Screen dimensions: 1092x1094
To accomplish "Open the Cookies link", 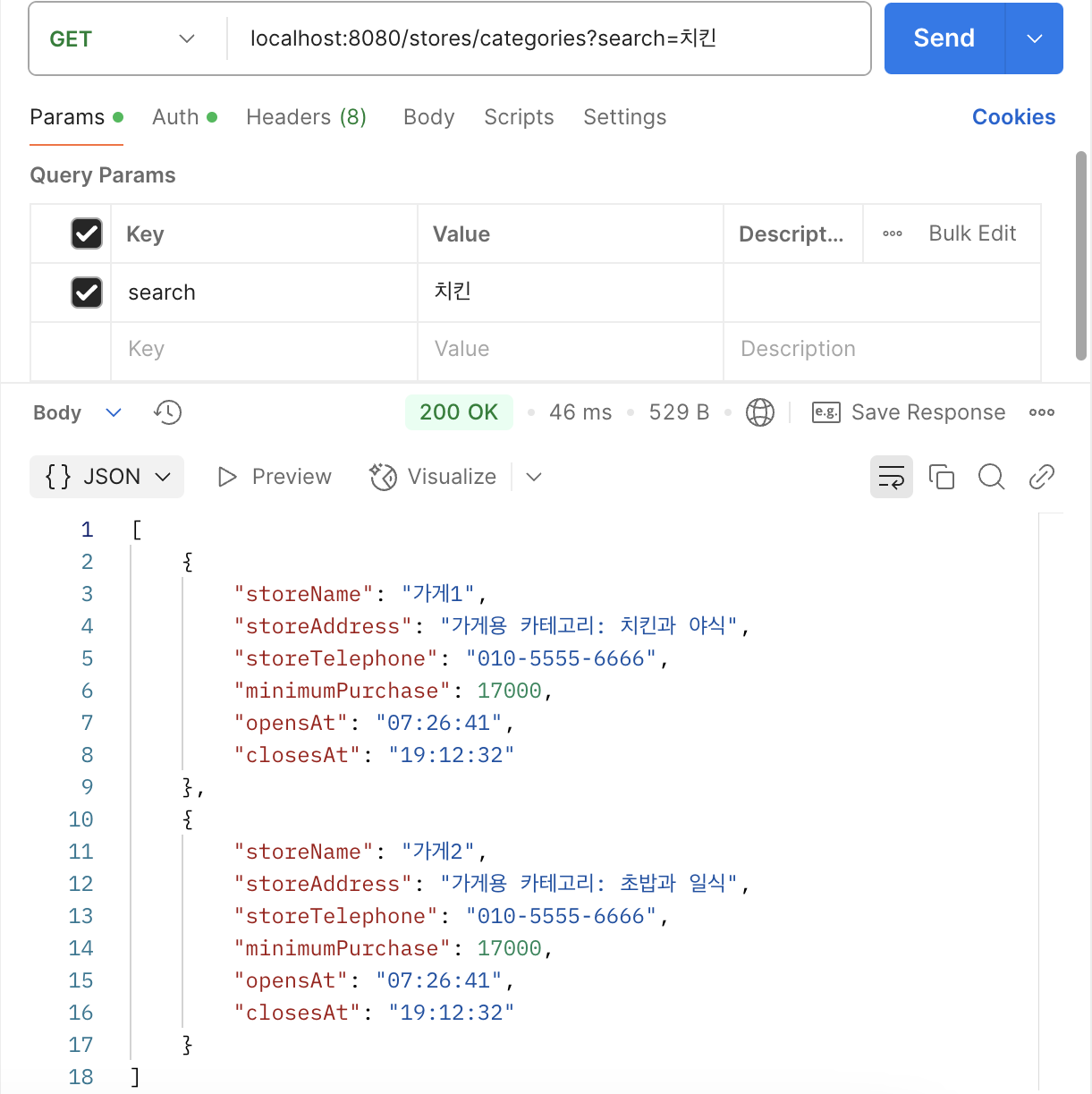I will 1014,117.
